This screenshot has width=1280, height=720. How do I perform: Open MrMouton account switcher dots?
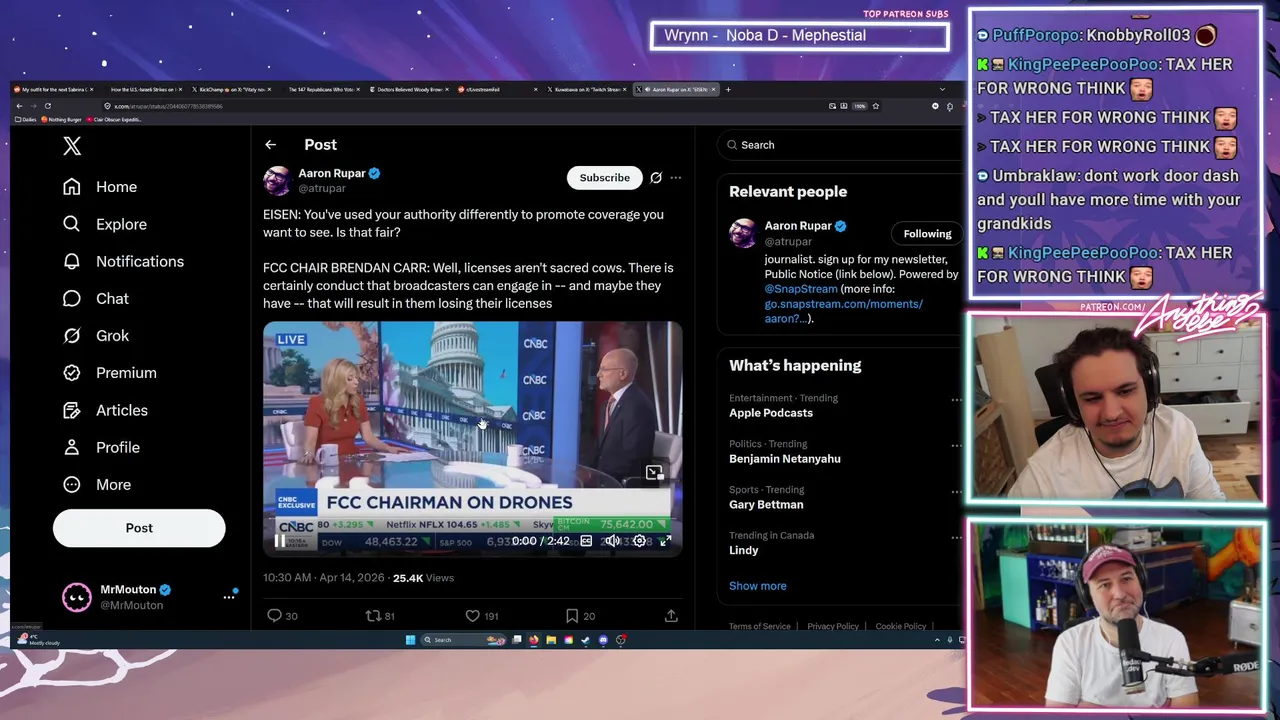tap(229, 597)
